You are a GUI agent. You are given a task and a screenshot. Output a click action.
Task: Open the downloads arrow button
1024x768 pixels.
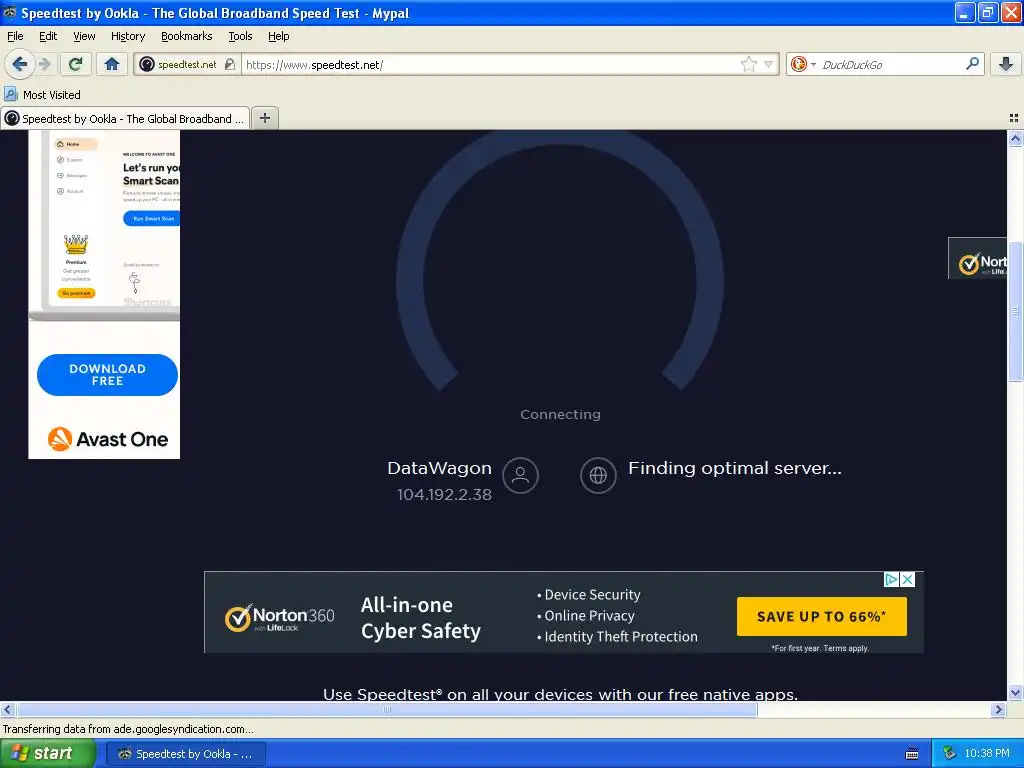coord(1006,64)
